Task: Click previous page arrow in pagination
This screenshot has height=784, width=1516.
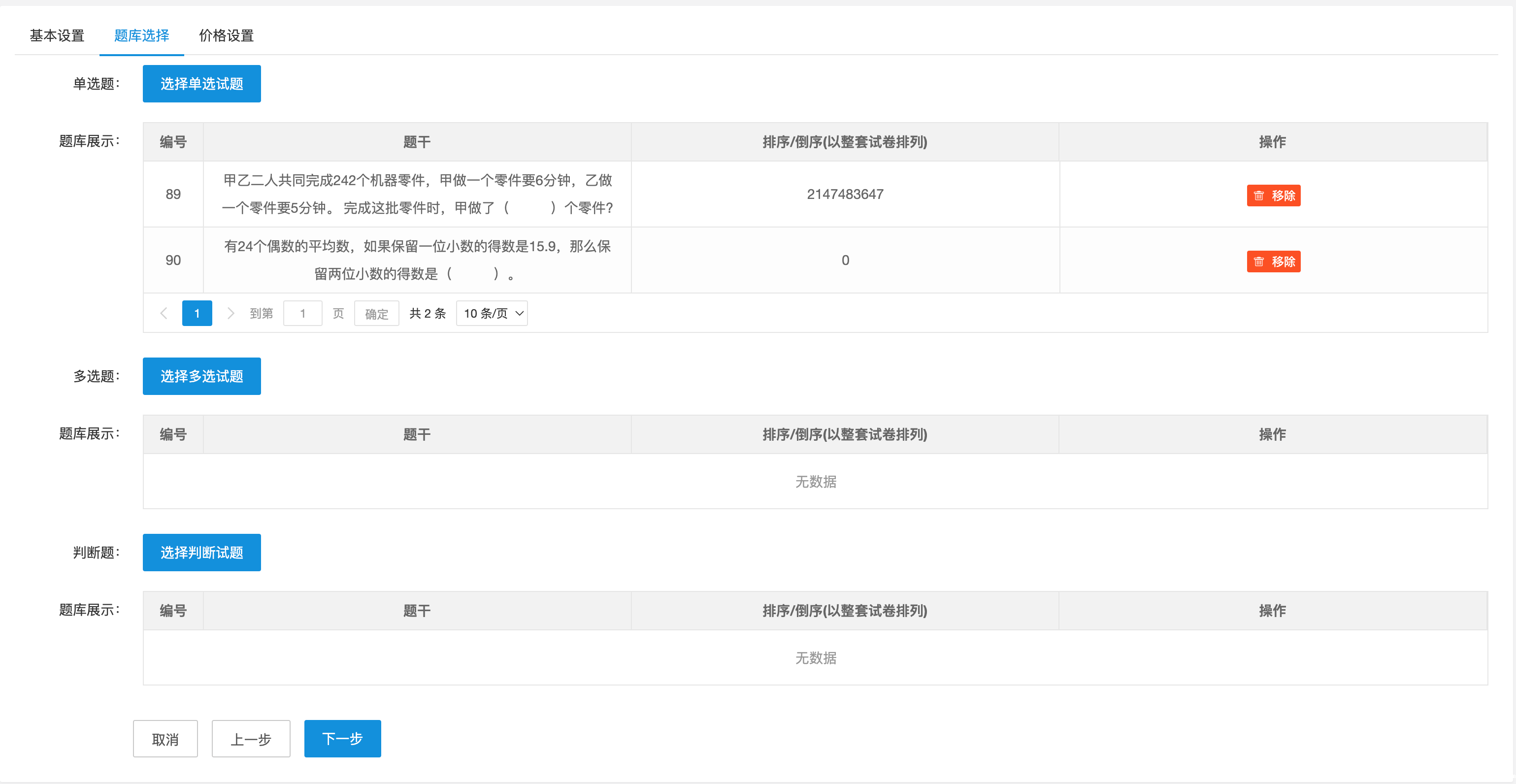Action: tap(164, 313)
